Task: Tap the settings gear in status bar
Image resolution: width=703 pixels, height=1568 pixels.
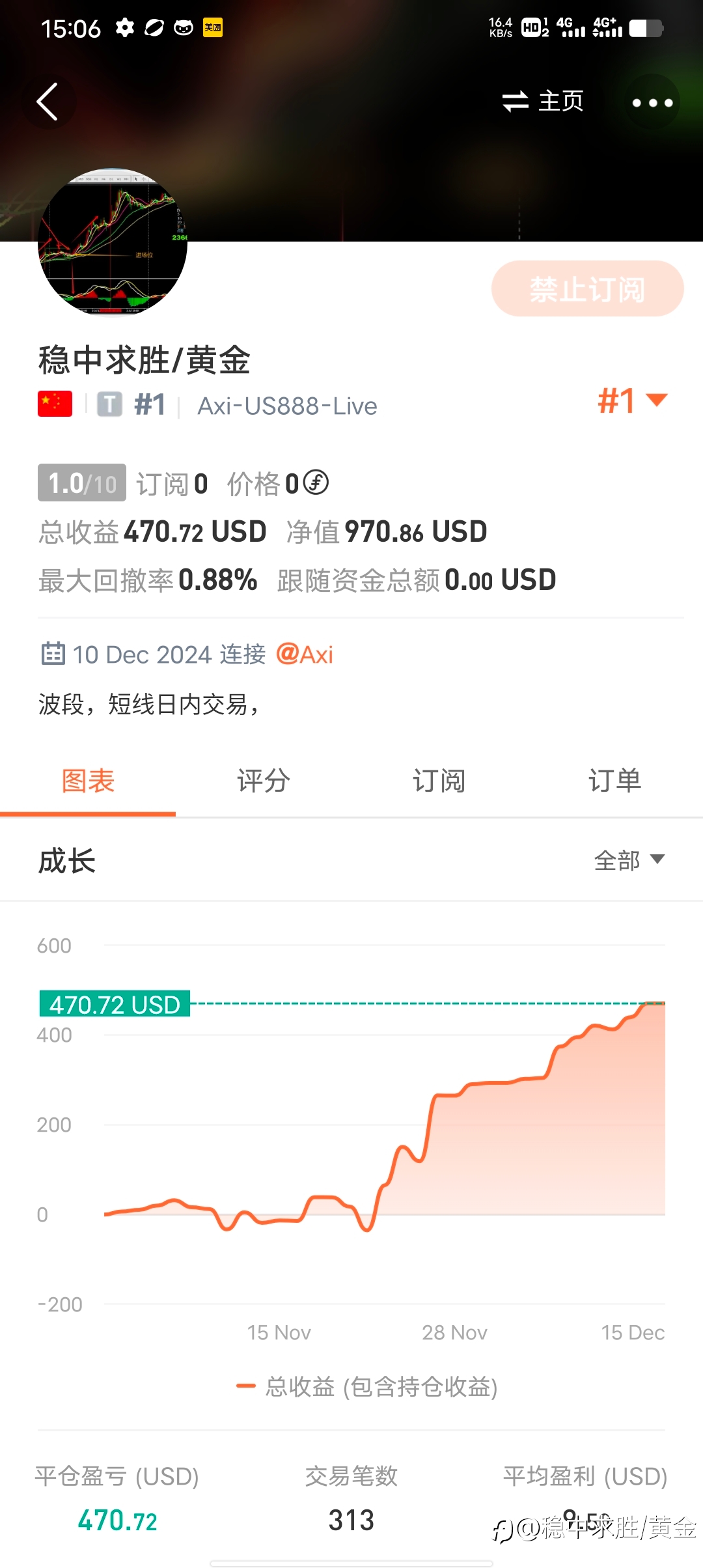Action: coord(124,28)
